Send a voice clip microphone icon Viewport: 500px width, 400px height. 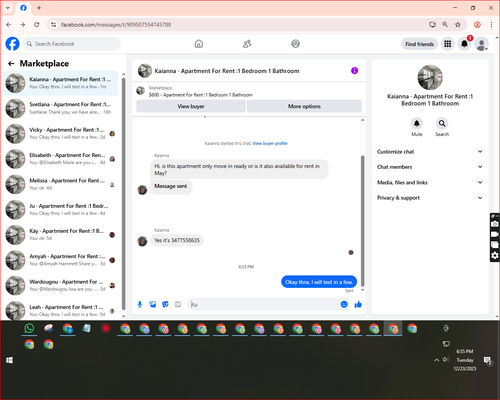click(x=140, y=304)
